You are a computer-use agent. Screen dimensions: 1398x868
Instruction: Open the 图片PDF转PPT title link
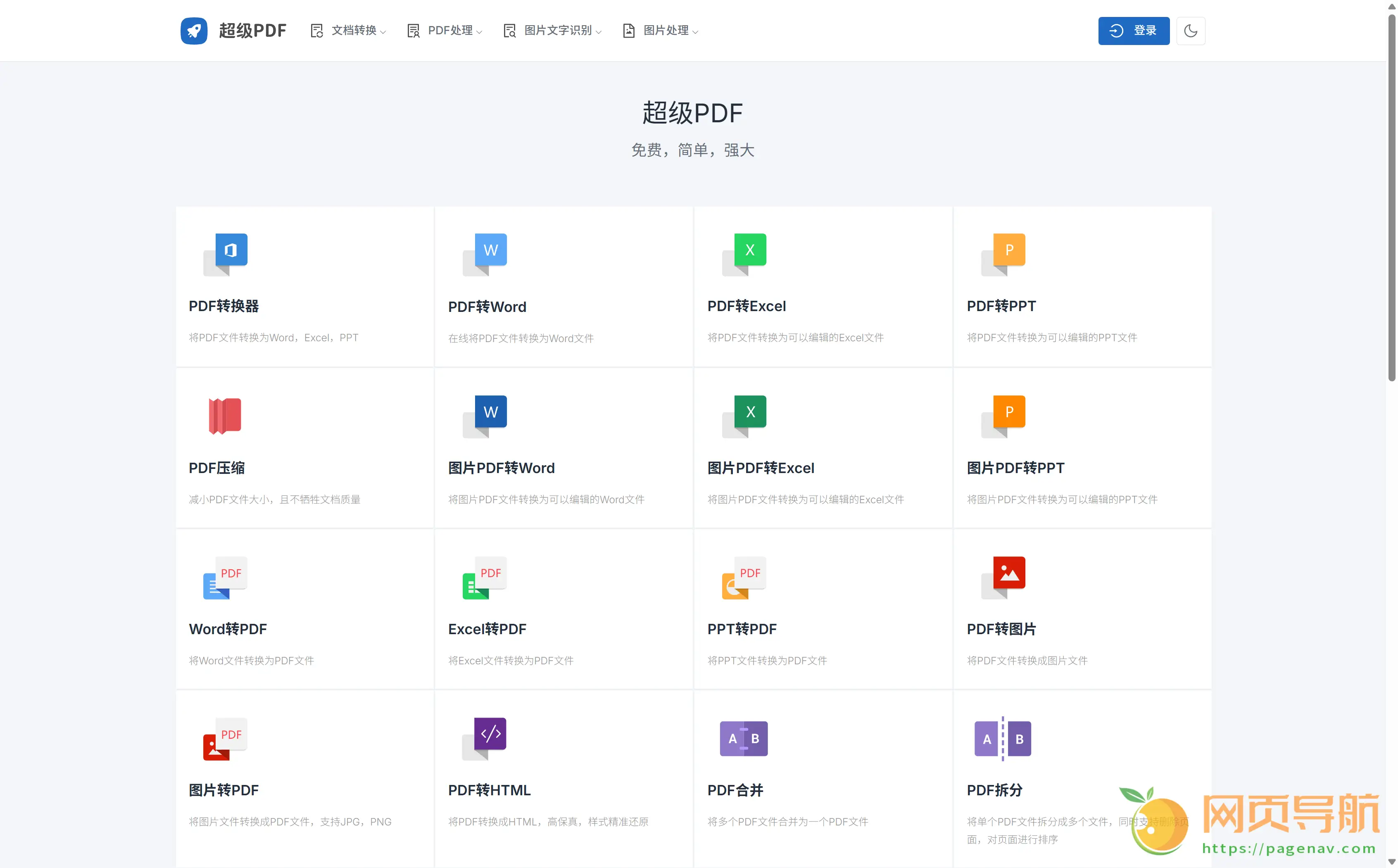click(1015, 468)
